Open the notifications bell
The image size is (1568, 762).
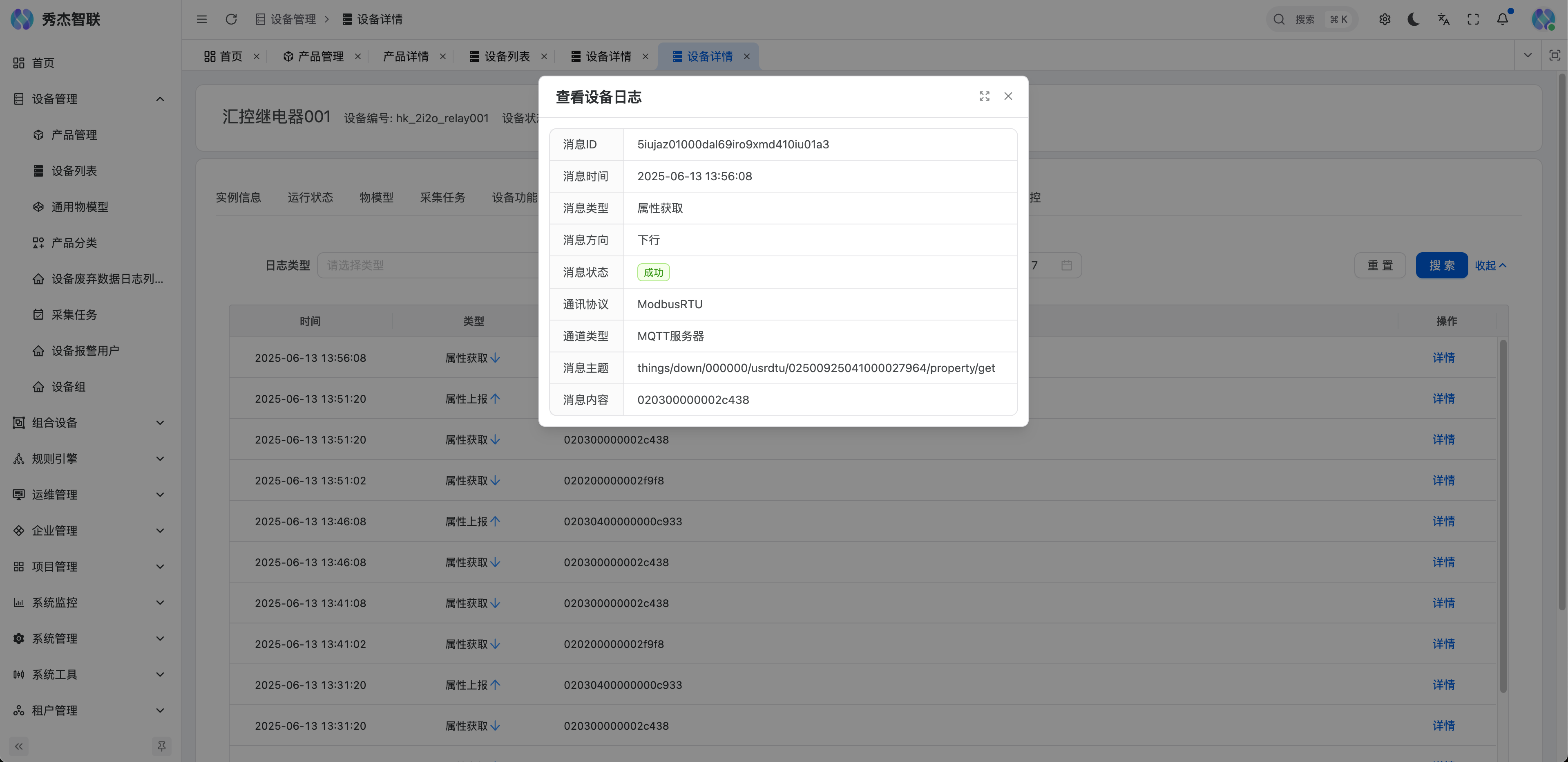1503,19
